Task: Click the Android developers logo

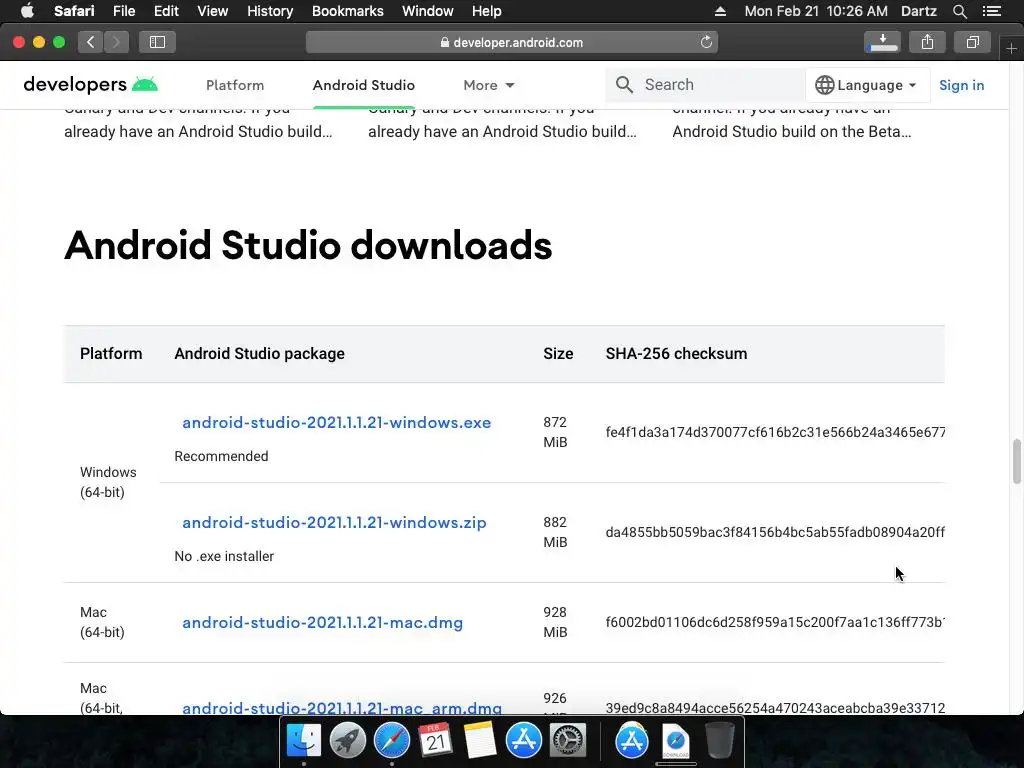Action: [x=91, y=84]
